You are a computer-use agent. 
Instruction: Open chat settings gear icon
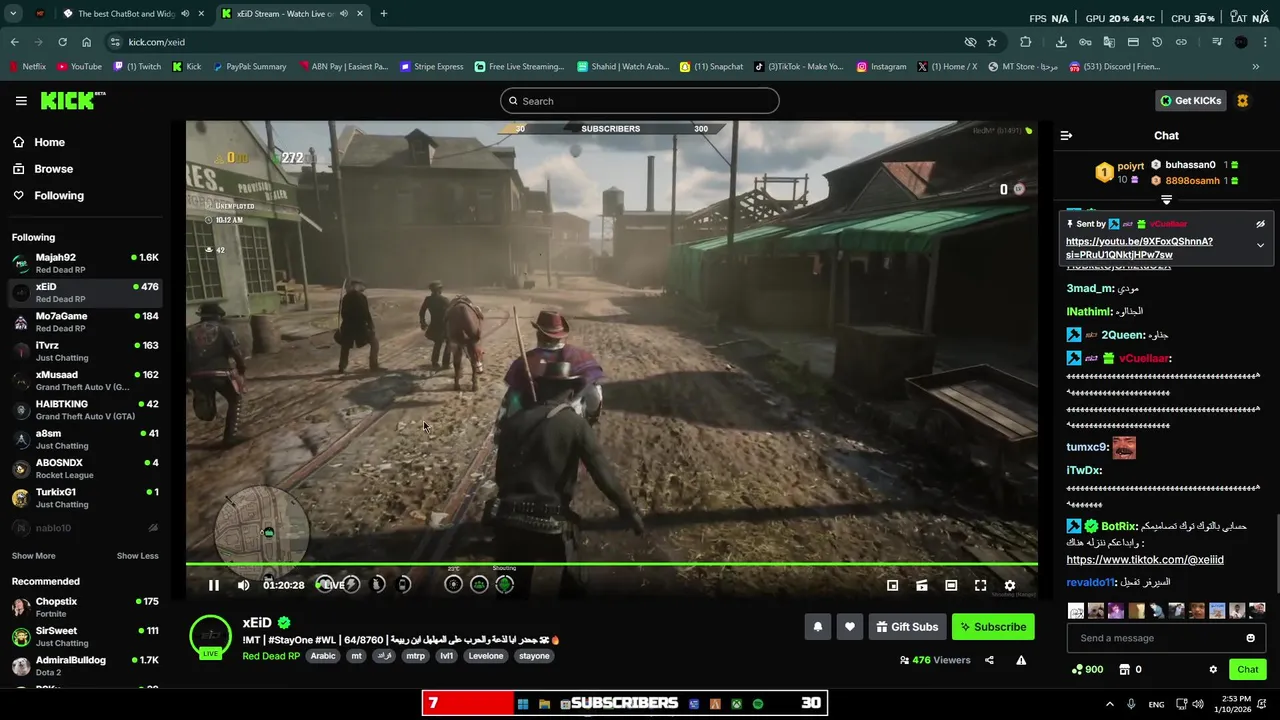tap(1213, 670)
